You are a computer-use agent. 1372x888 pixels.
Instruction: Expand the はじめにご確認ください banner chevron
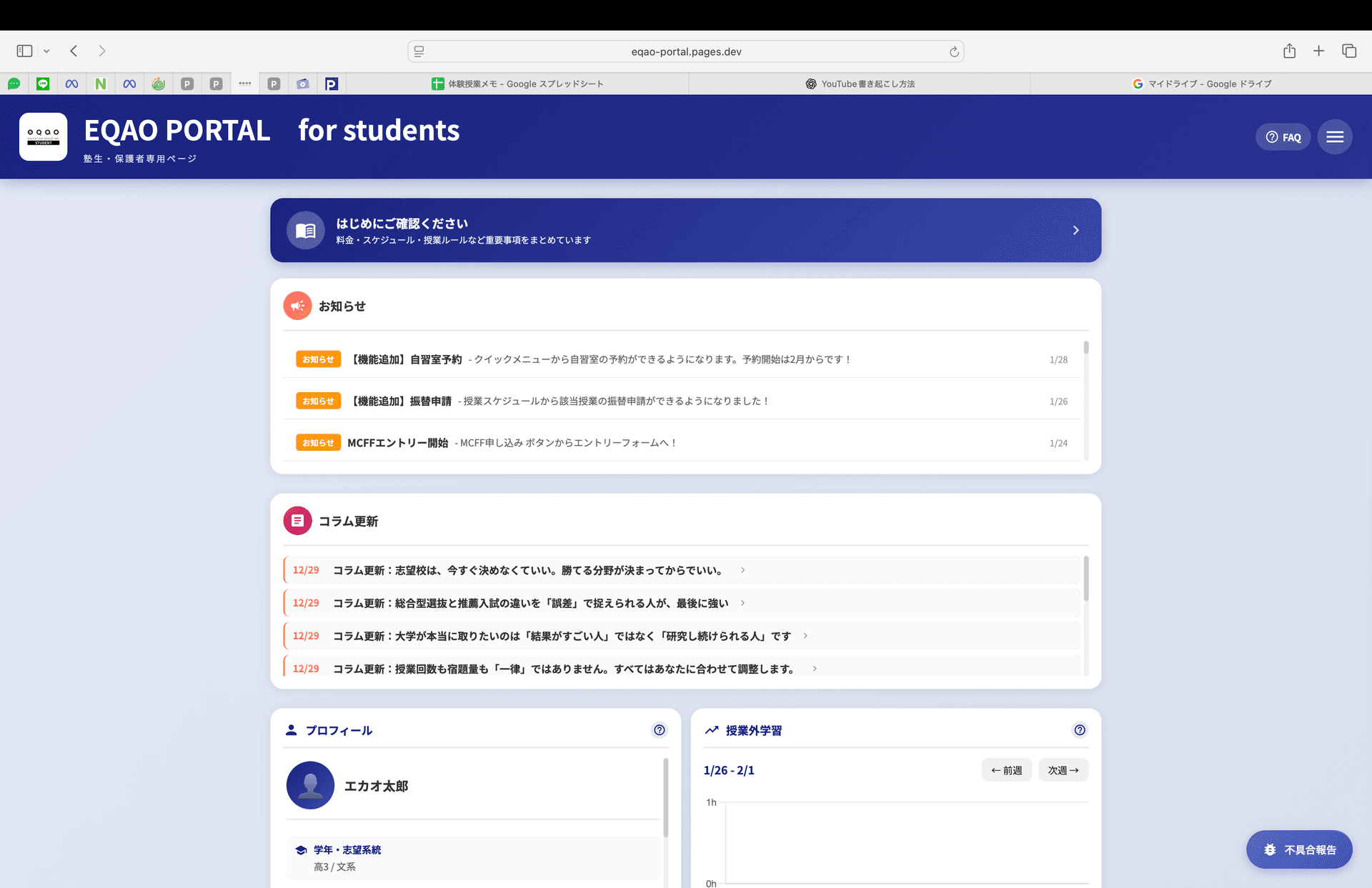1075,230
